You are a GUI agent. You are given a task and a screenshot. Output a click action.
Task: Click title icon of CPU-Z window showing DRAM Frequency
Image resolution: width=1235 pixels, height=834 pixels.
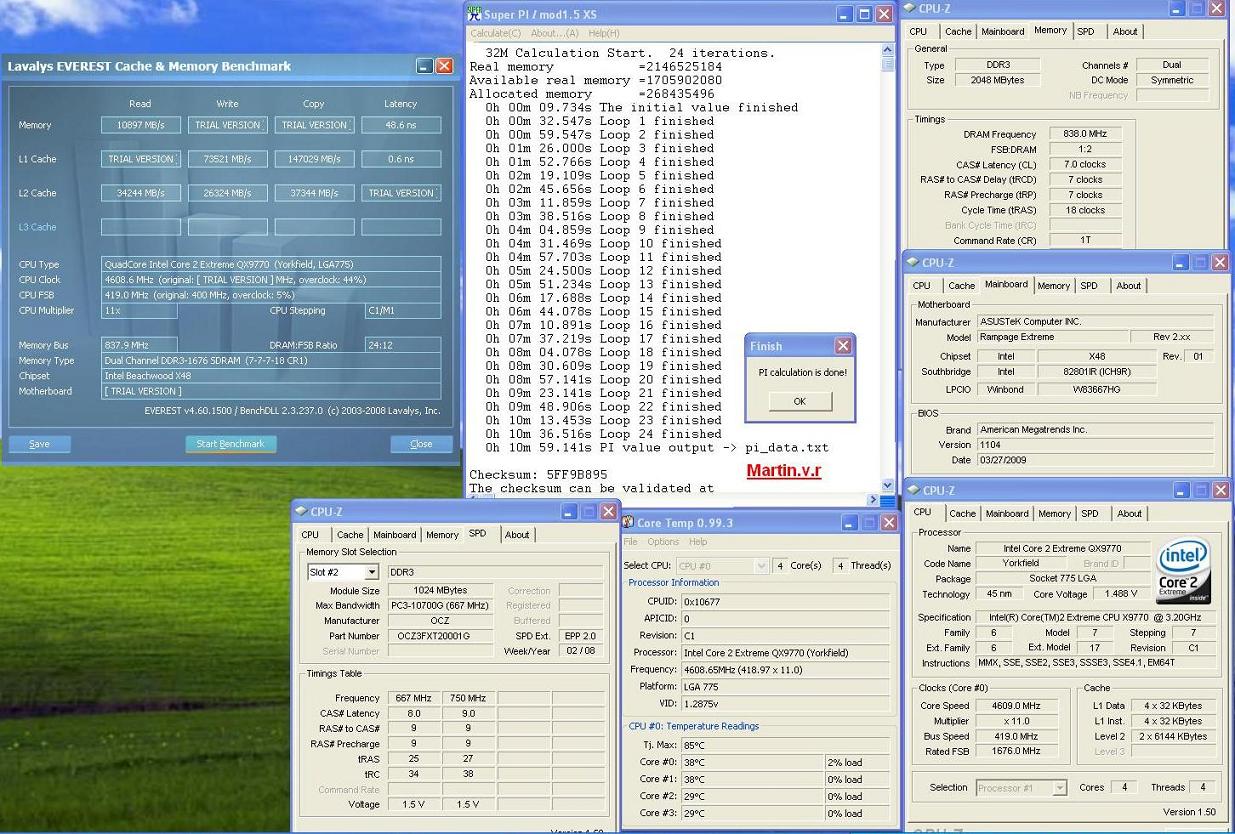(x=911, y=9)
